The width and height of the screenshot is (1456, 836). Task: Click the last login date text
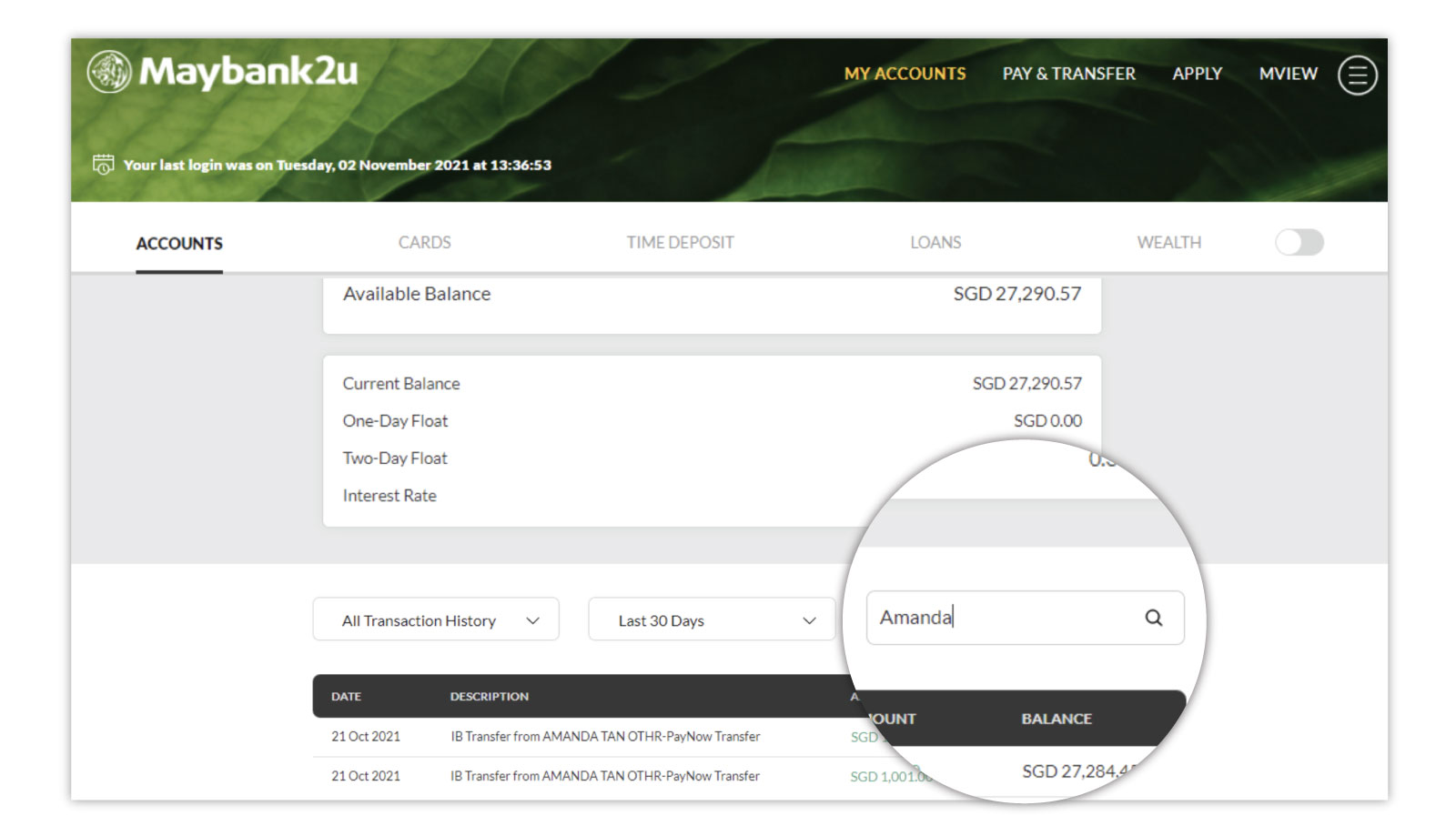click(x=338, y=165)
